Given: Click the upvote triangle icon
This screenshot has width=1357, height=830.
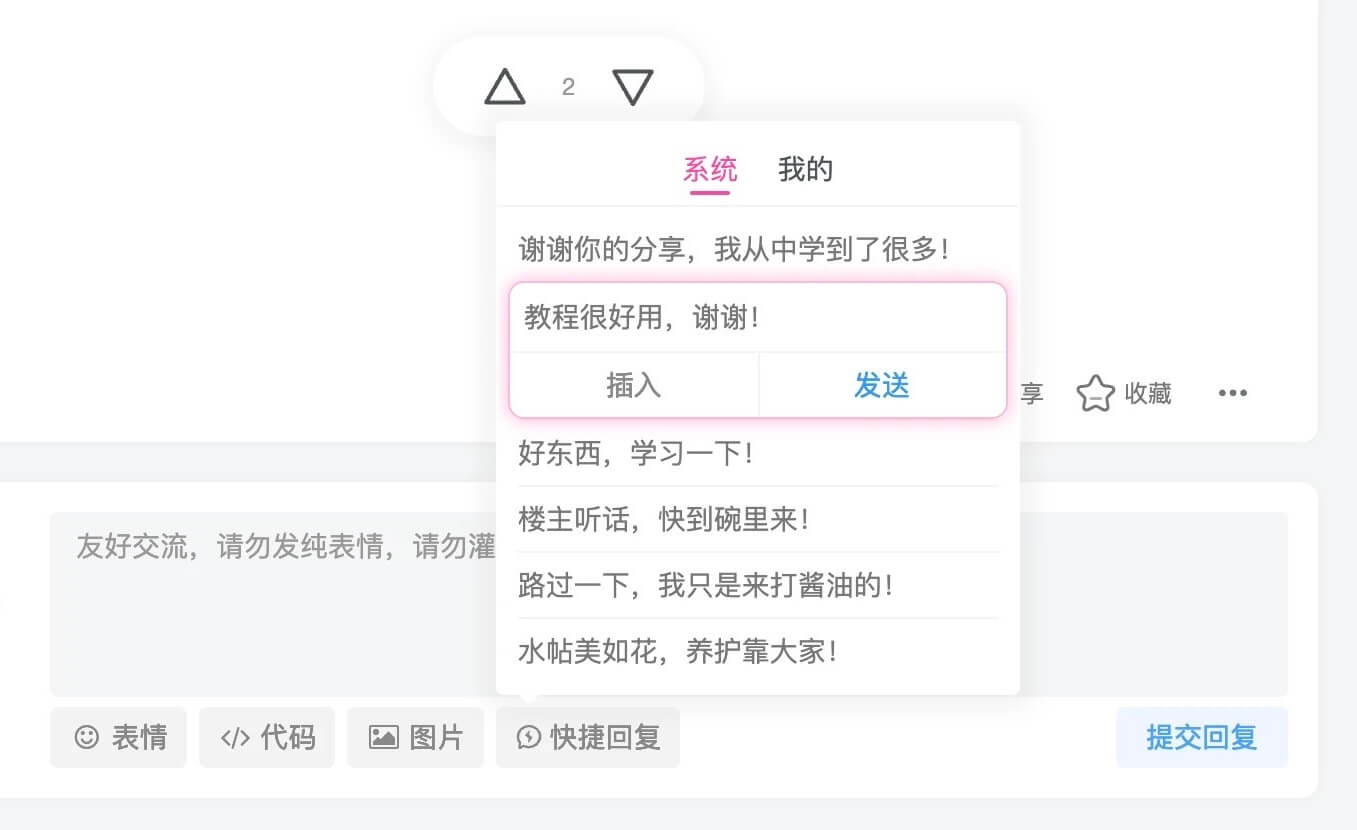Looking at the screenshot, I should (x=505, y=87).
